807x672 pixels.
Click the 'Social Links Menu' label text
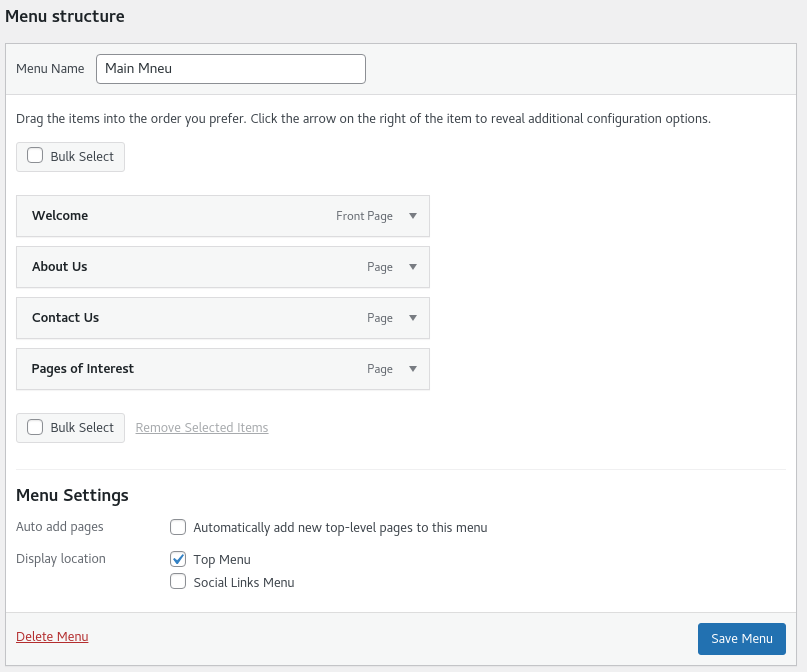coord(244,582)
